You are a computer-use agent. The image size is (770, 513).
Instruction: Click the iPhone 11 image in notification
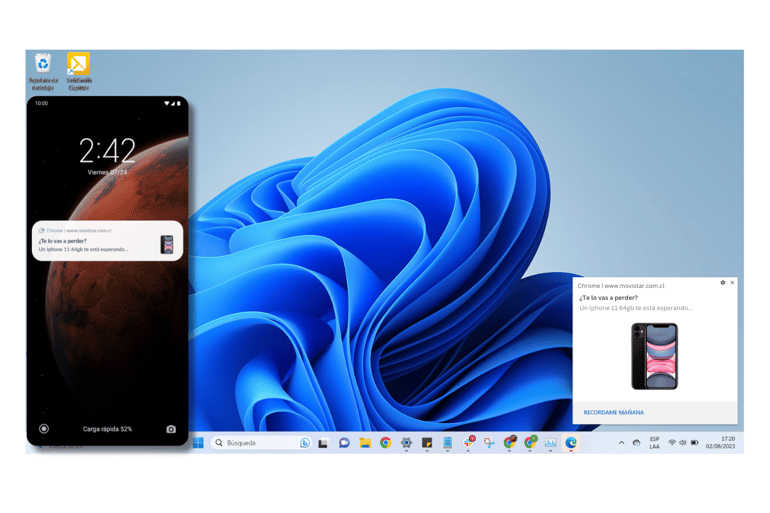click(654, 356)
